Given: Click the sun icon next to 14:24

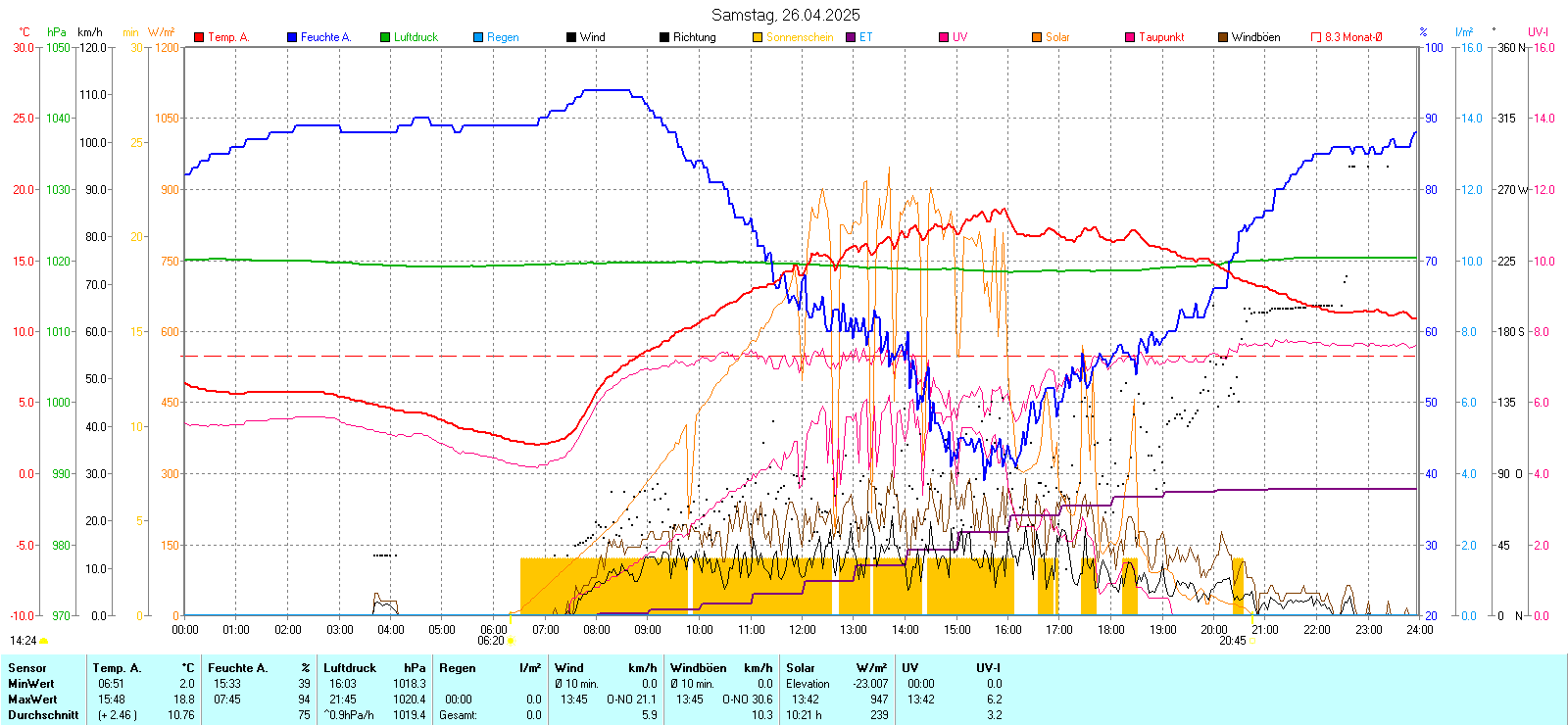Looking at the screenshot, I should (x=43, y=641).
